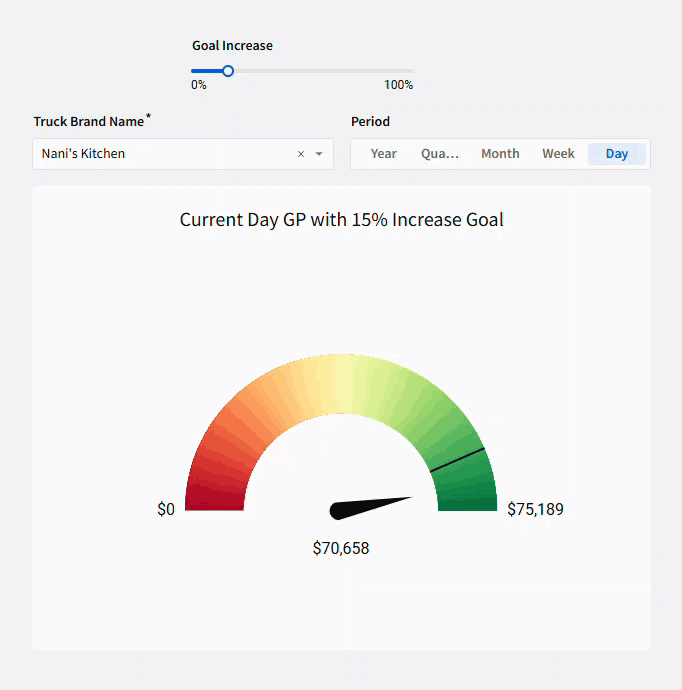The image size is (682, 690).
Task: Set the period to Week
Action: click(558, 154)
